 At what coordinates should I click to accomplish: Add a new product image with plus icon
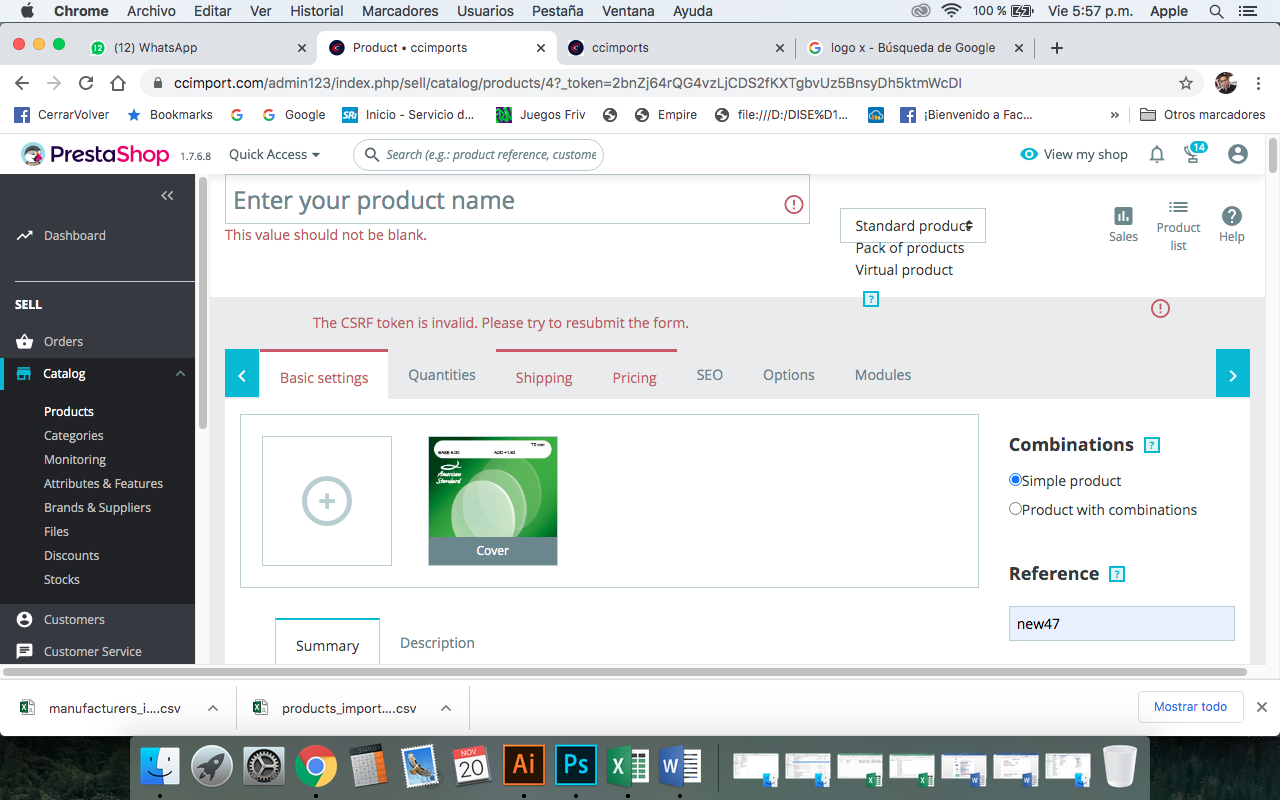pyautogui.click(x=327, y=501)
